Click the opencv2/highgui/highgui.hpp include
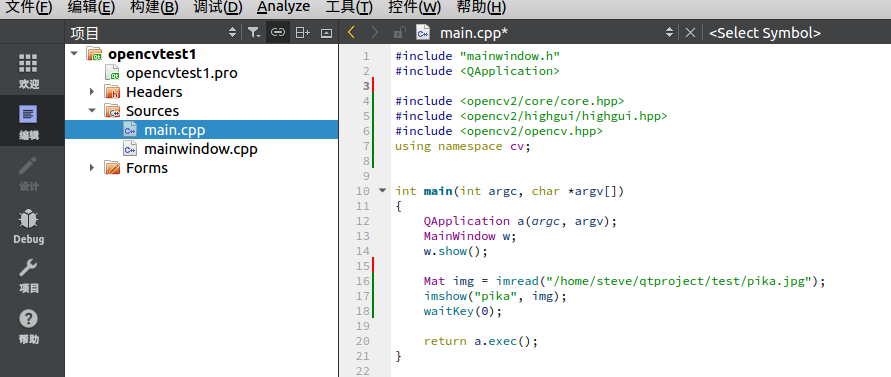This screenshot has height=377, width=891. 564,116
